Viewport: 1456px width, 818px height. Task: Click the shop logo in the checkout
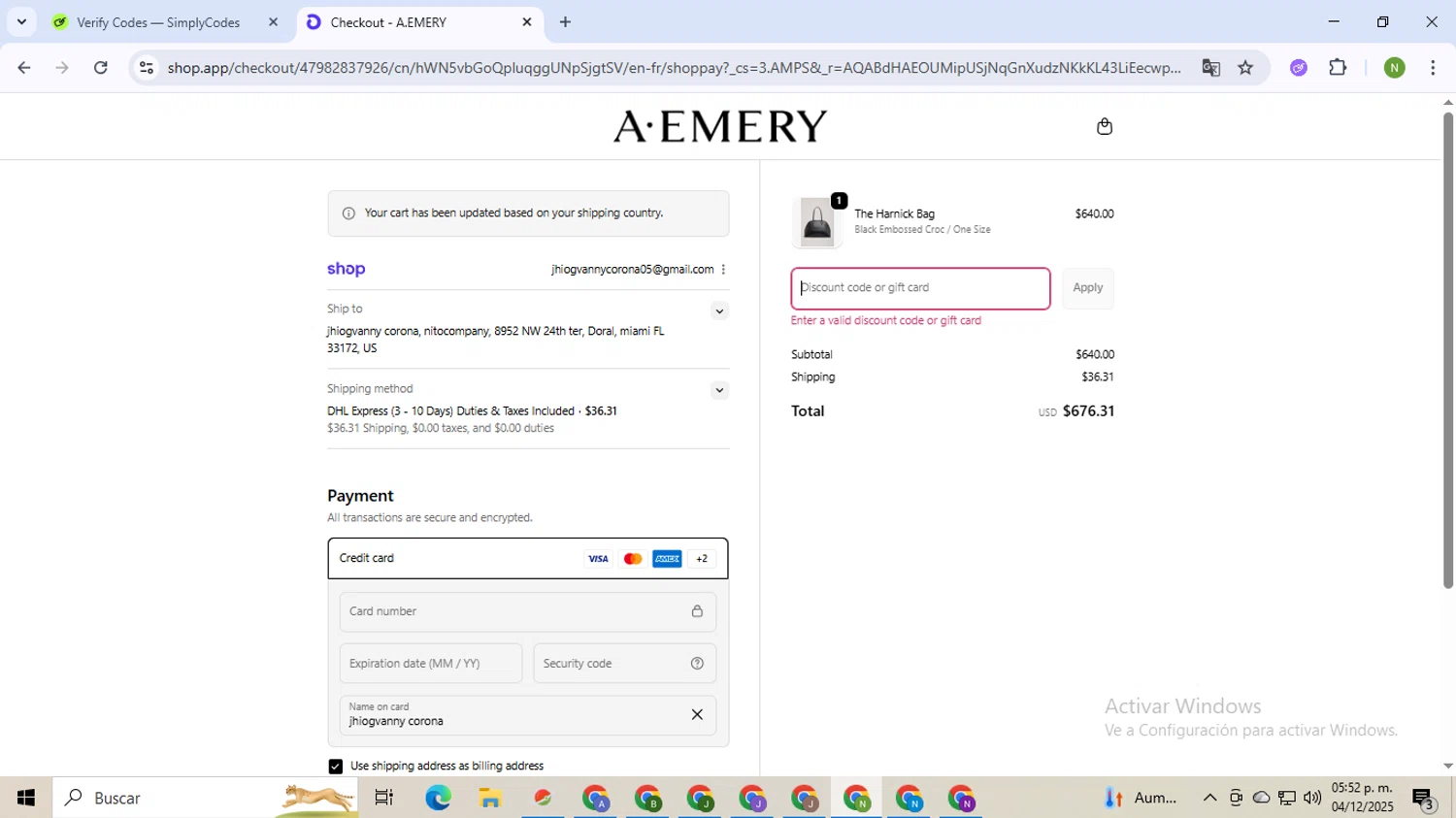tap(347, 270)
